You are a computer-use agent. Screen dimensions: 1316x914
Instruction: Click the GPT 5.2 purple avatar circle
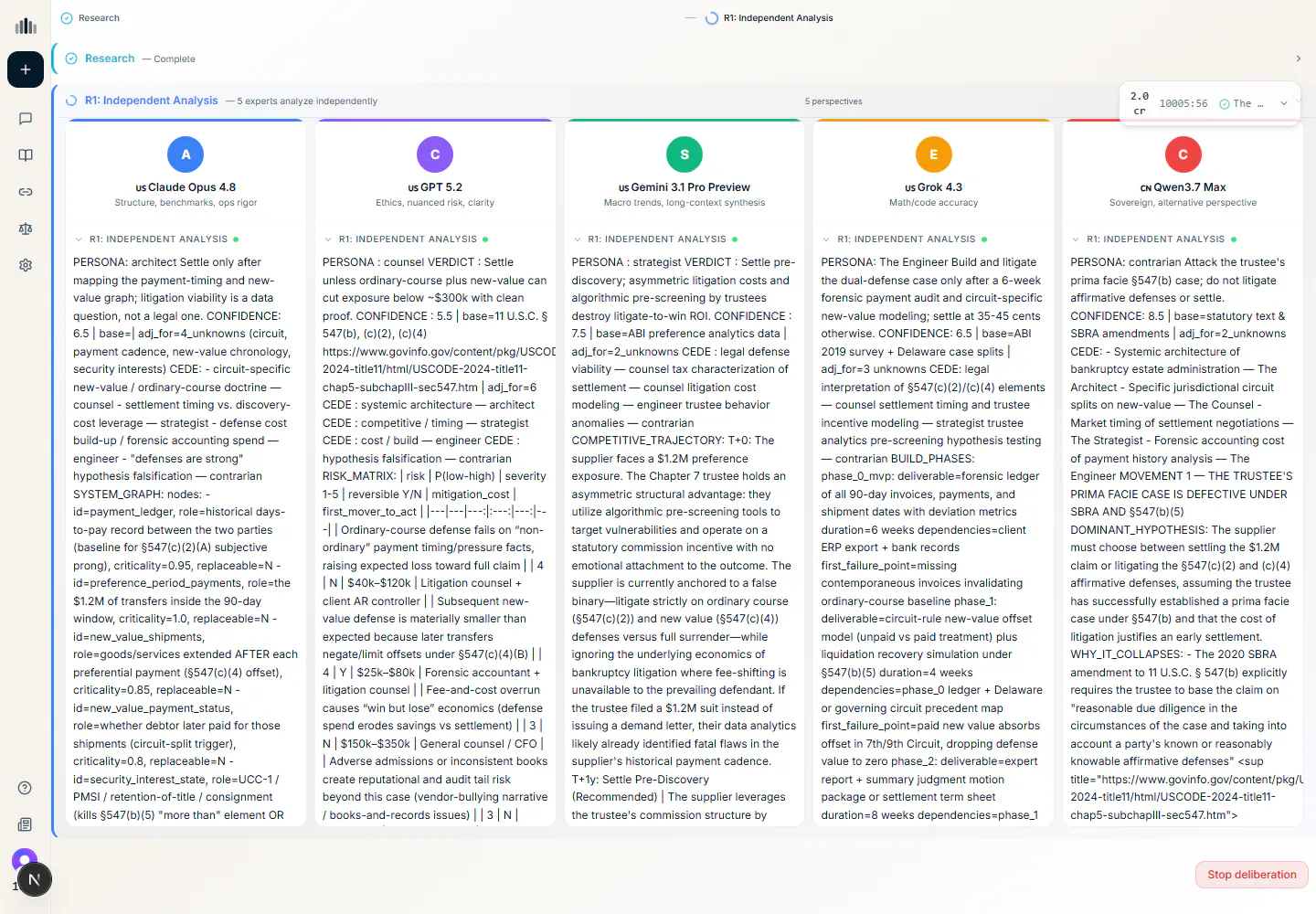tap(435, 154)
